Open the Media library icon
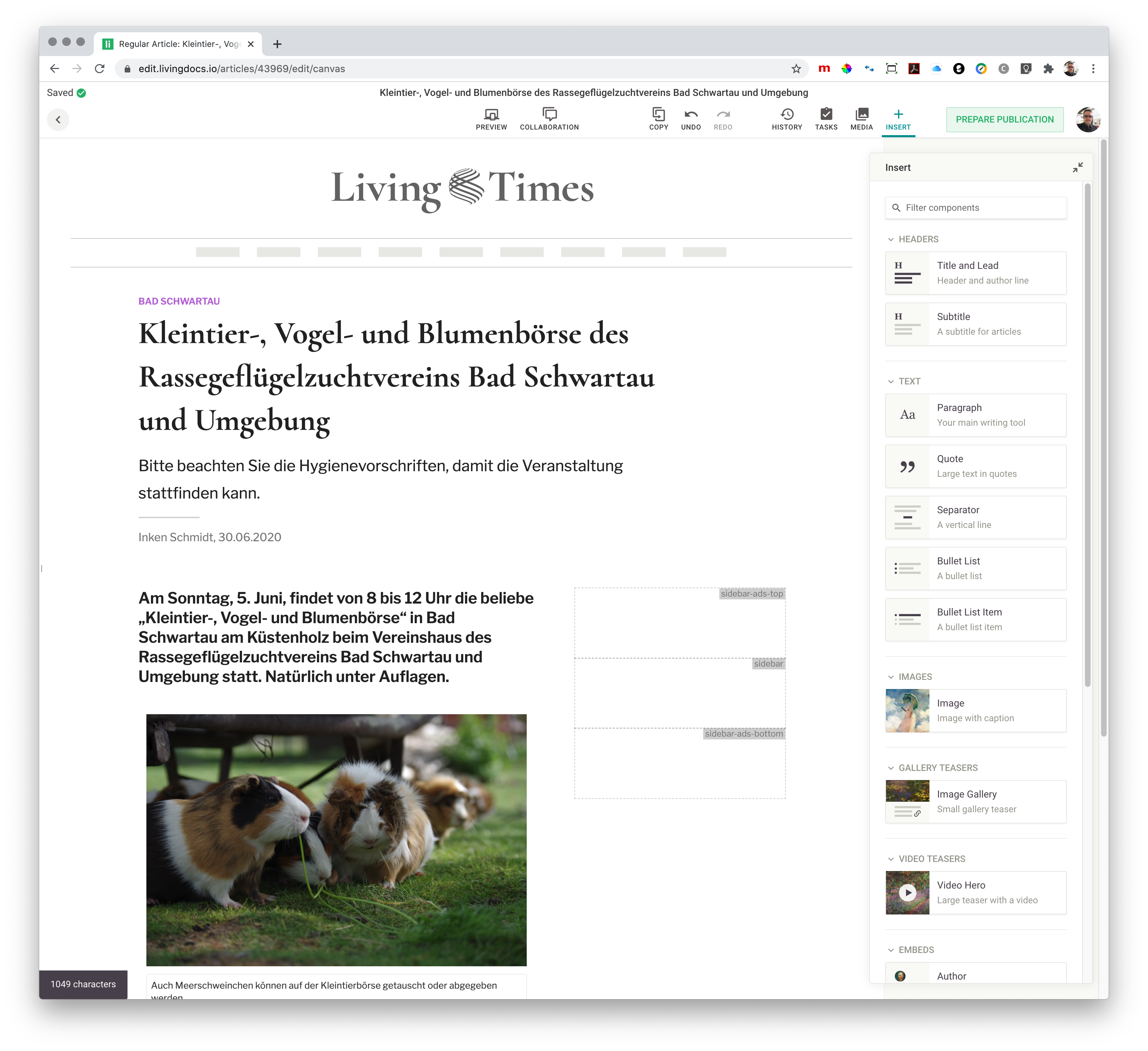 (x=861, y=120)
